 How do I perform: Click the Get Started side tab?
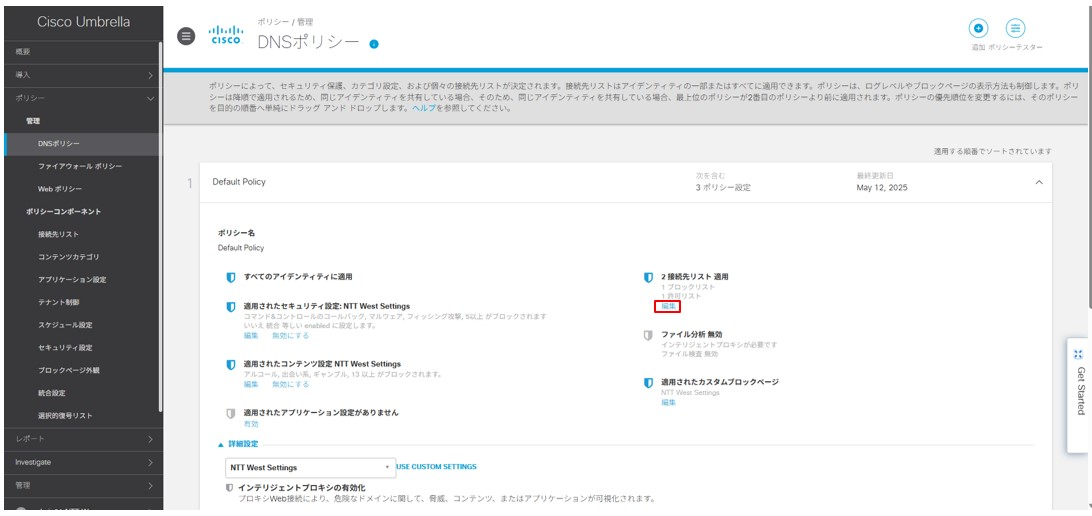(1079, 395)
